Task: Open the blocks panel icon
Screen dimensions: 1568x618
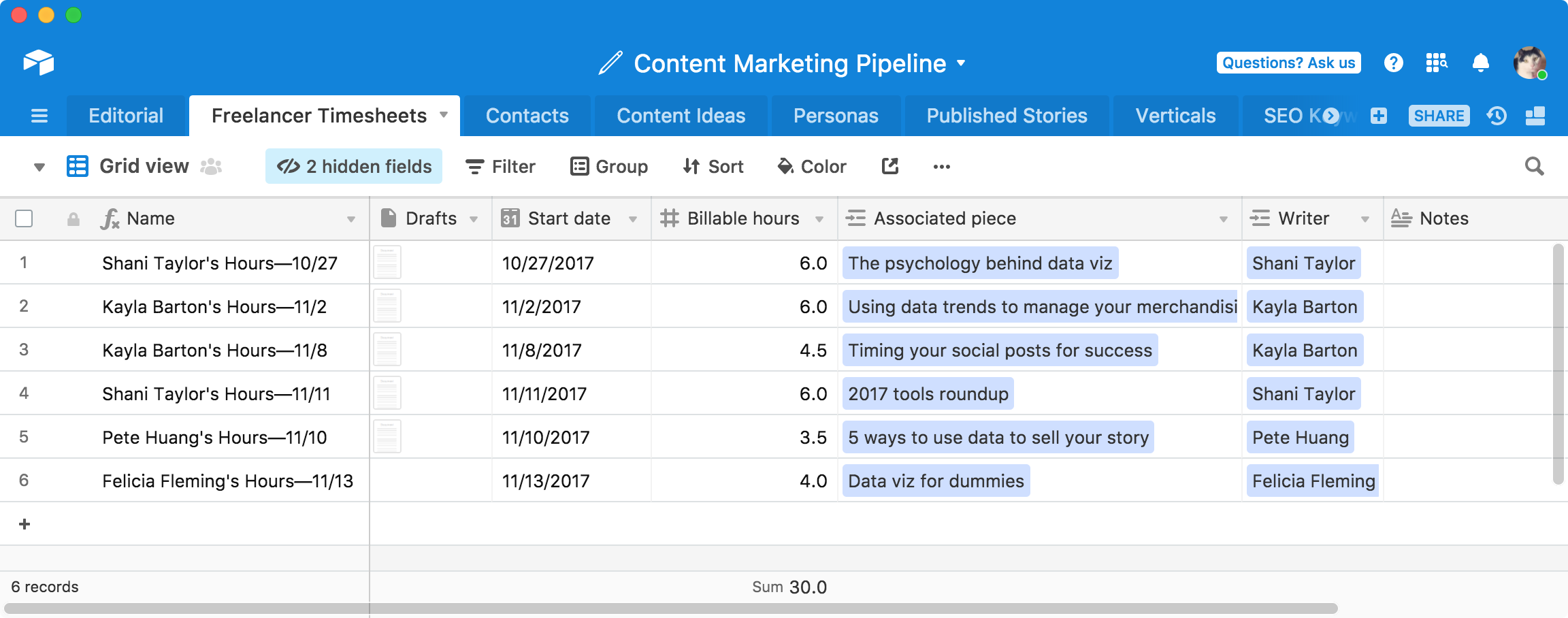Action: (1535, 116)
